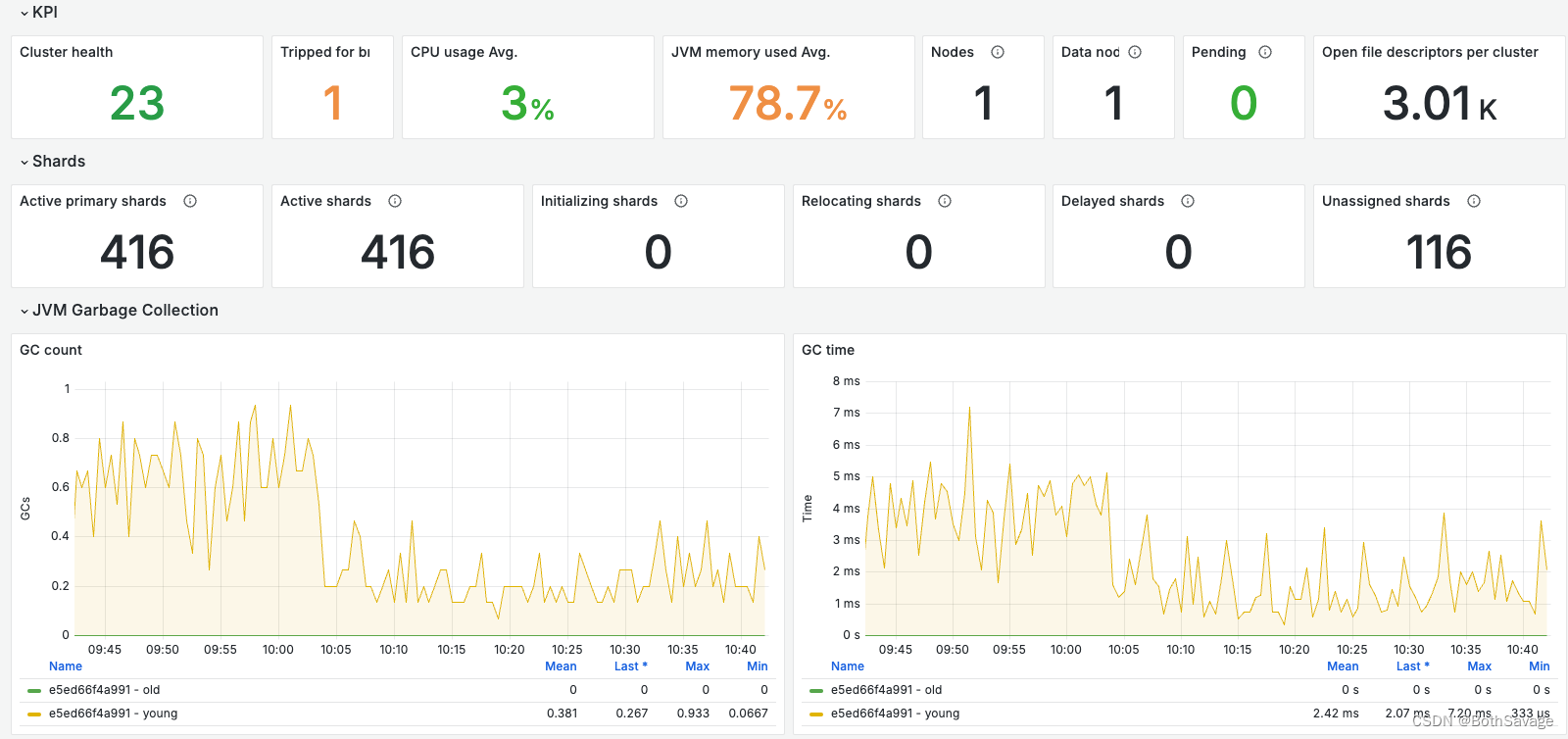This screenshot has width=1568, height=739.
Task: Sort GC count legend by Min
Action: click(758, 666)
